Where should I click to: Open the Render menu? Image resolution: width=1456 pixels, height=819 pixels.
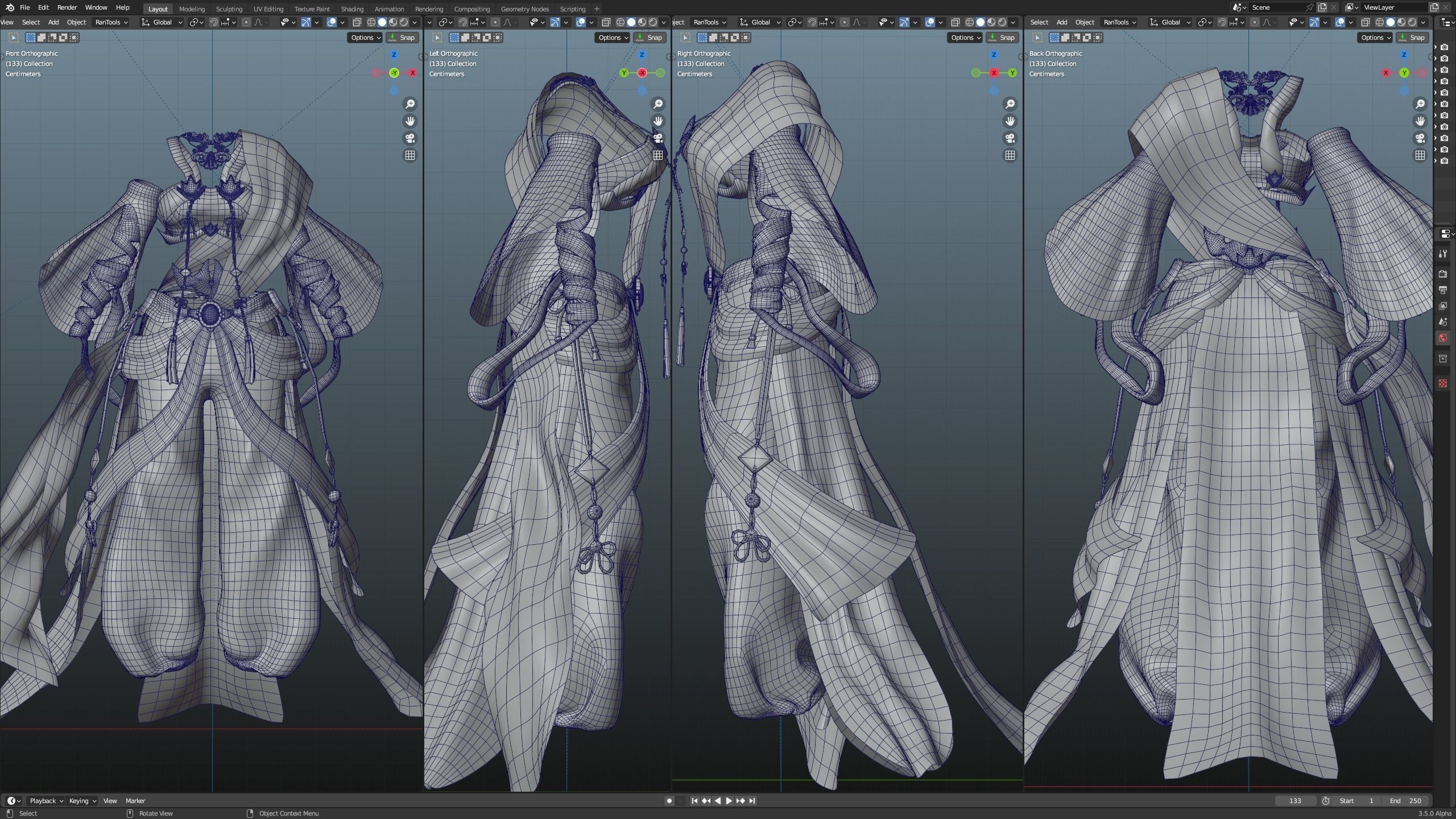tap(67, 7)
